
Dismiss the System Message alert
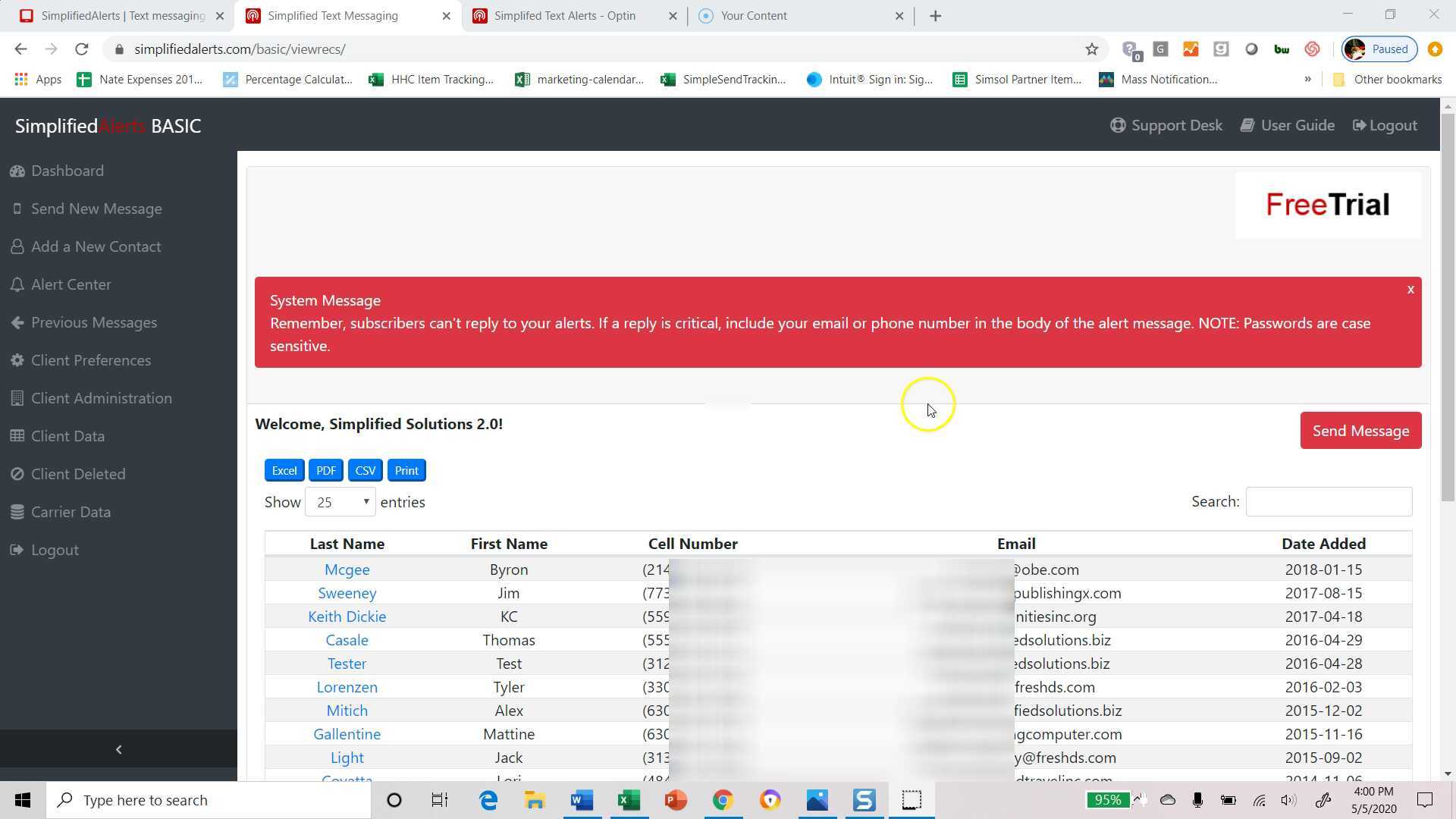click(1410, 289)
